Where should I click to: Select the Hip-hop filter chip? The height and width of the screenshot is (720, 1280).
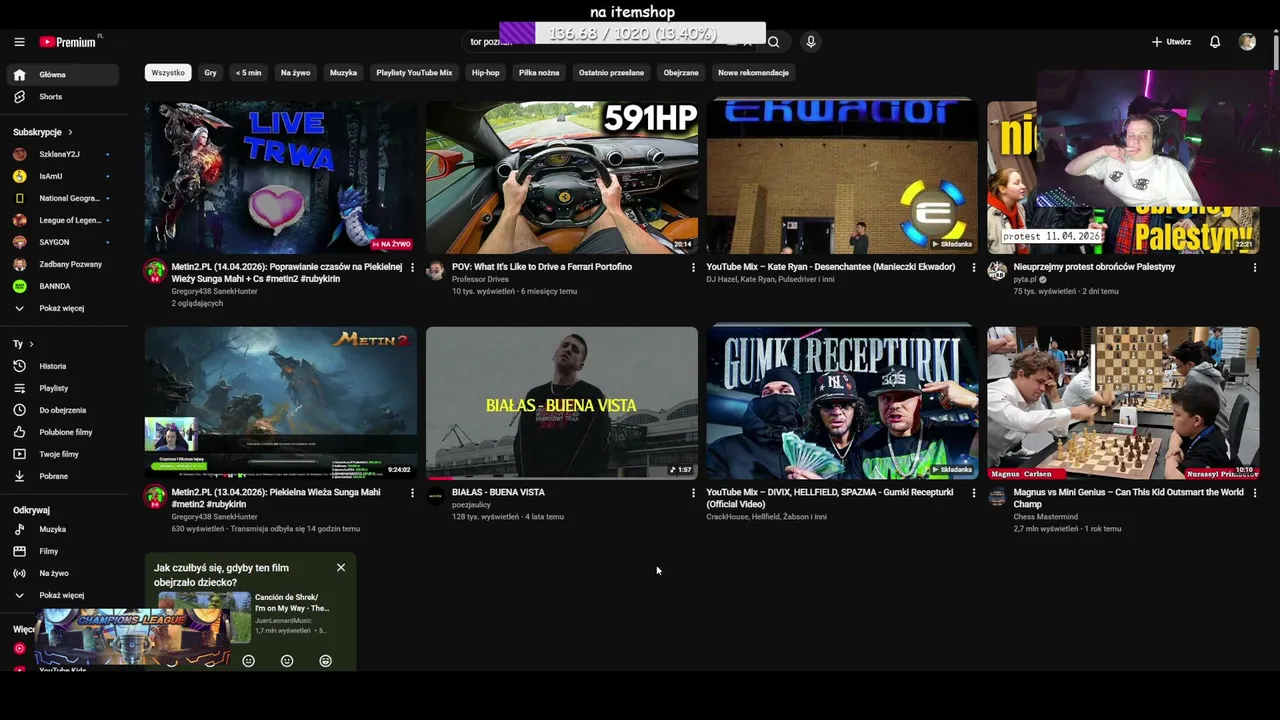click(x=485, y=73)
